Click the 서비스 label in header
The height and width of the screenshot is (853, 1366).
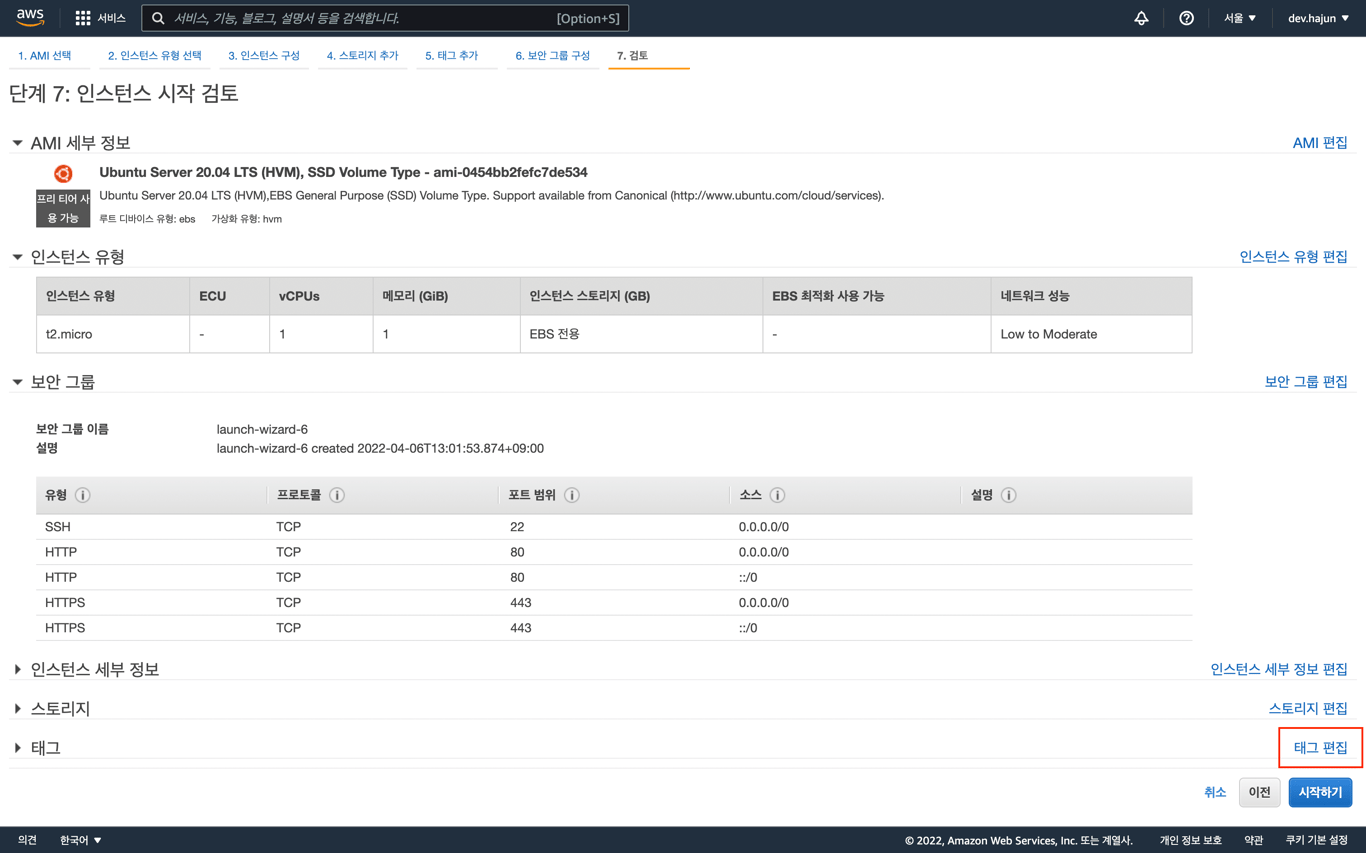coord(111,18)
